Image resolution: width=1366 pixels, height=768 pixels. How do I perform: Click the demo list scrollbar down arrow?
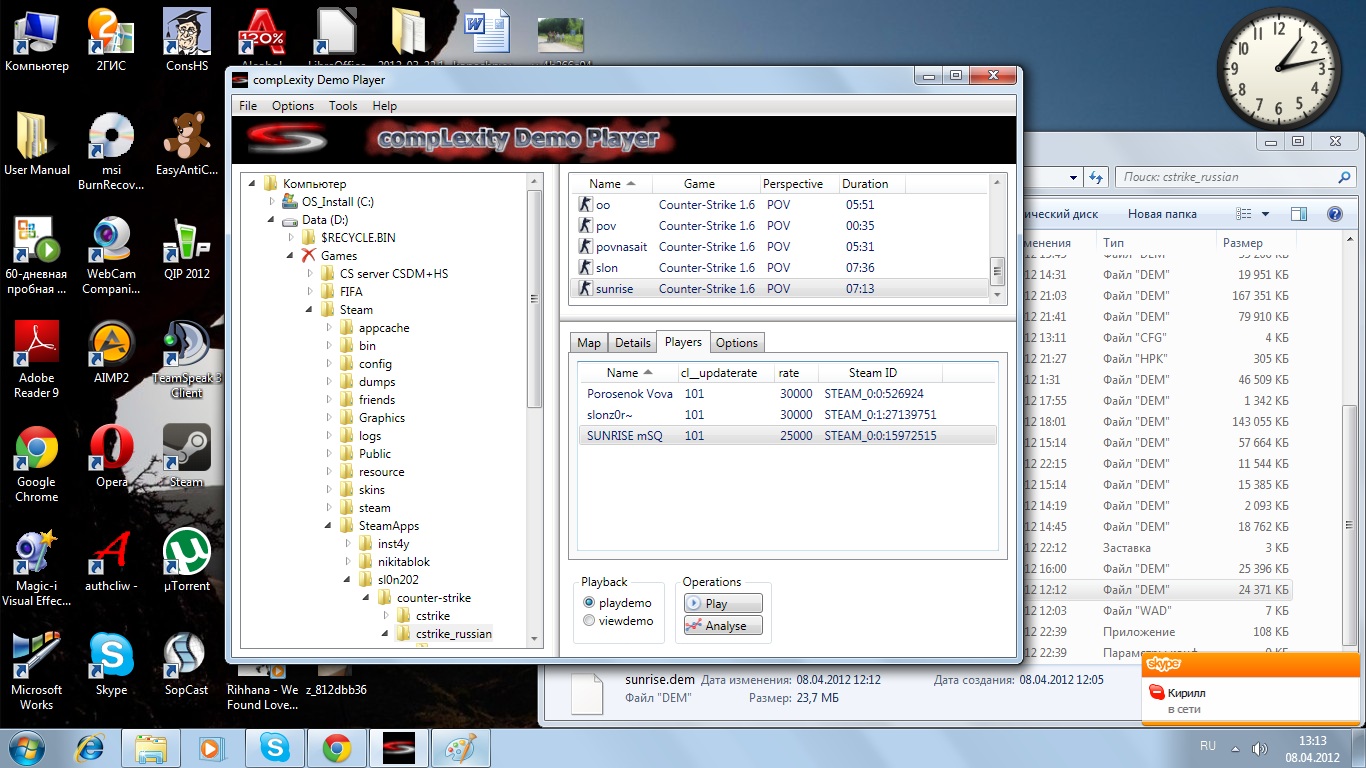coord(997,296)
